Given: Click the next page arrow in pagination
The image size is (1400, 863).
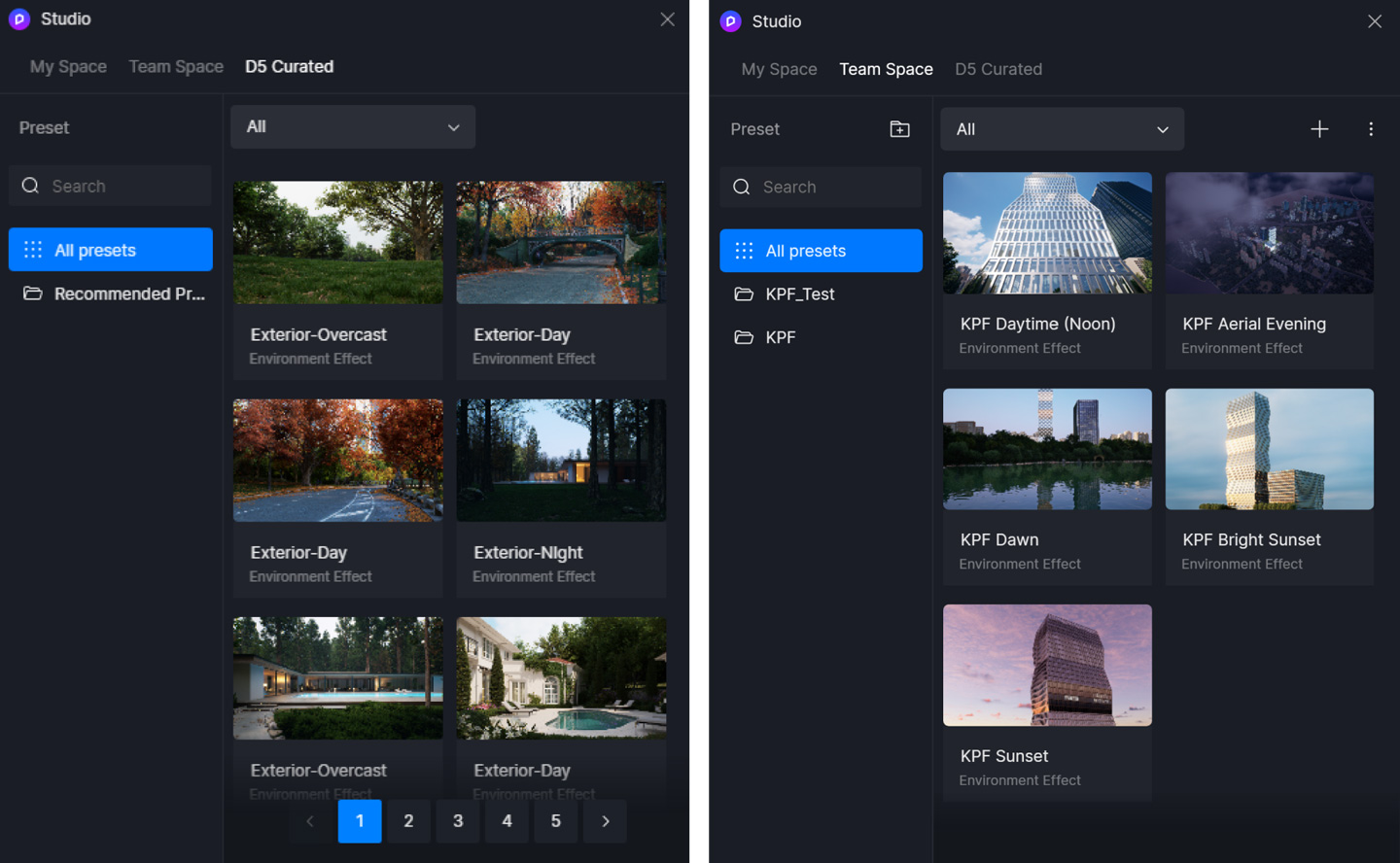Looking at the screenshot, I should pos(605,821).
